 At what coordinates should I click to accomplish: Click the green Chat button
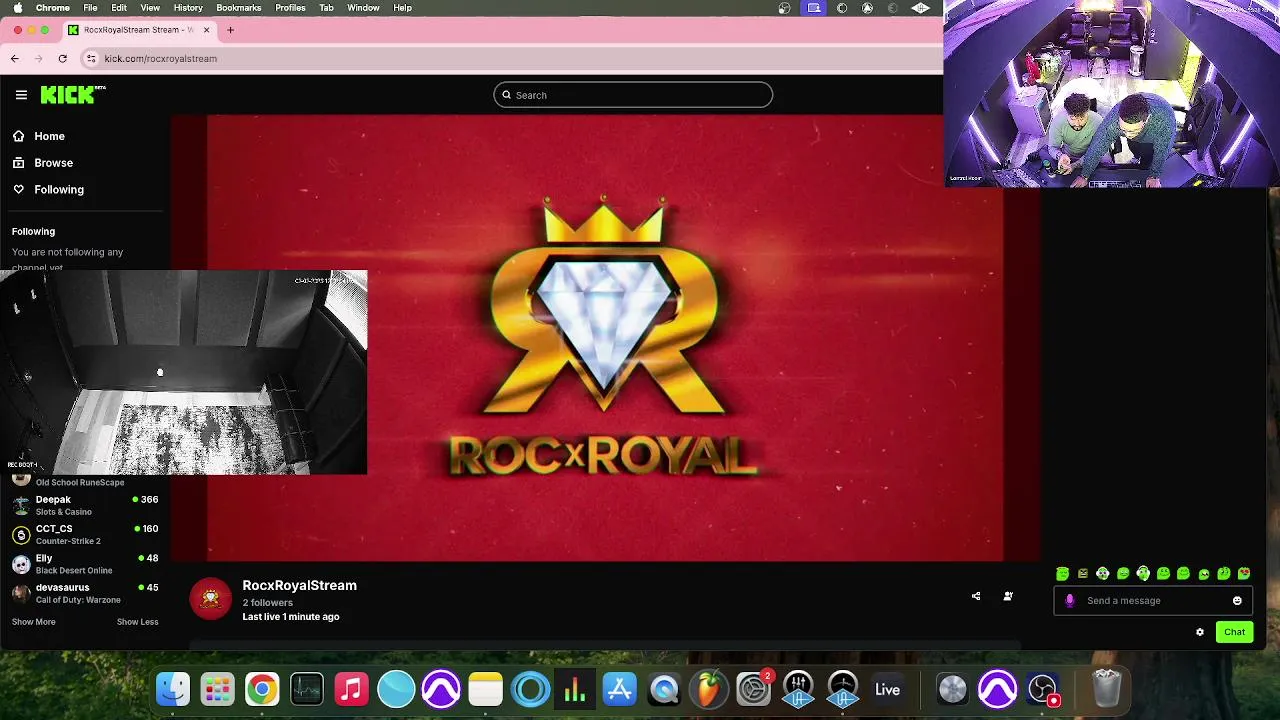tap(1235, 632)
